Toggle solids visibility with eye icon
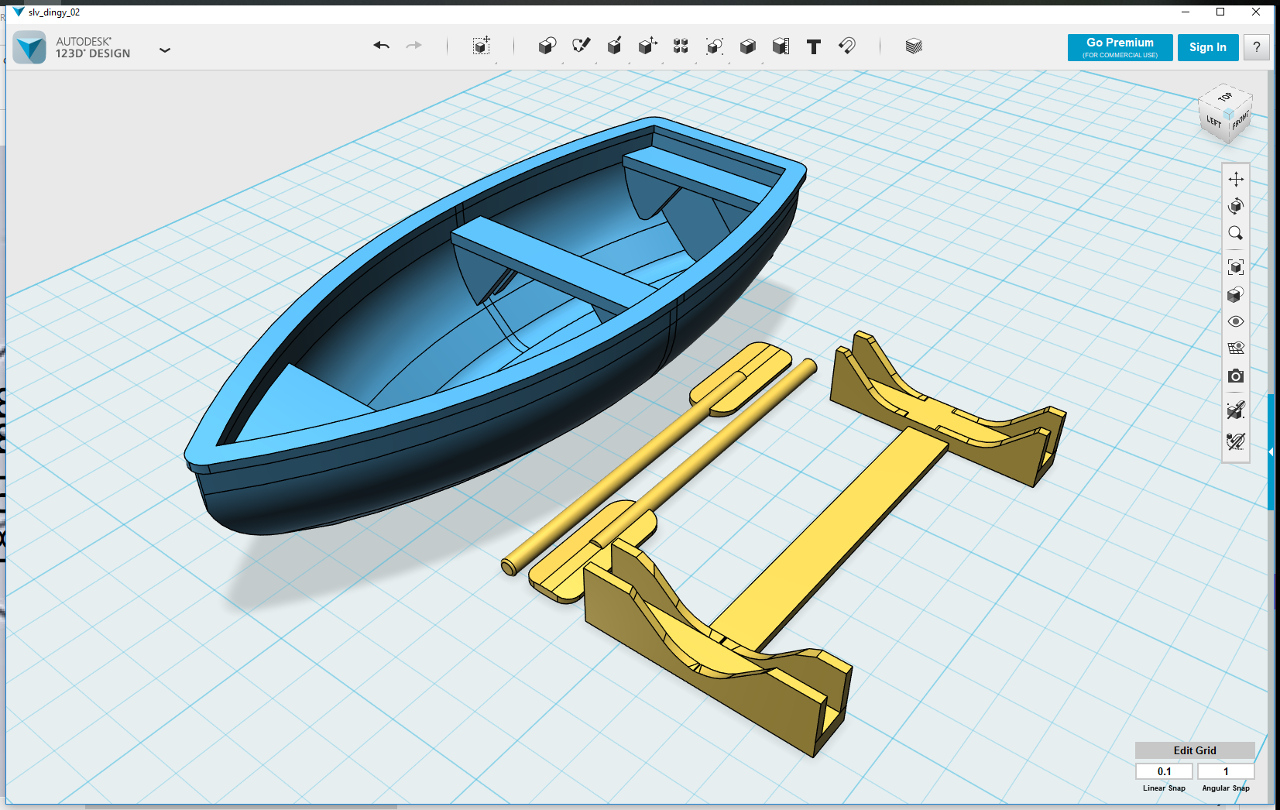 click(1236, 322)
